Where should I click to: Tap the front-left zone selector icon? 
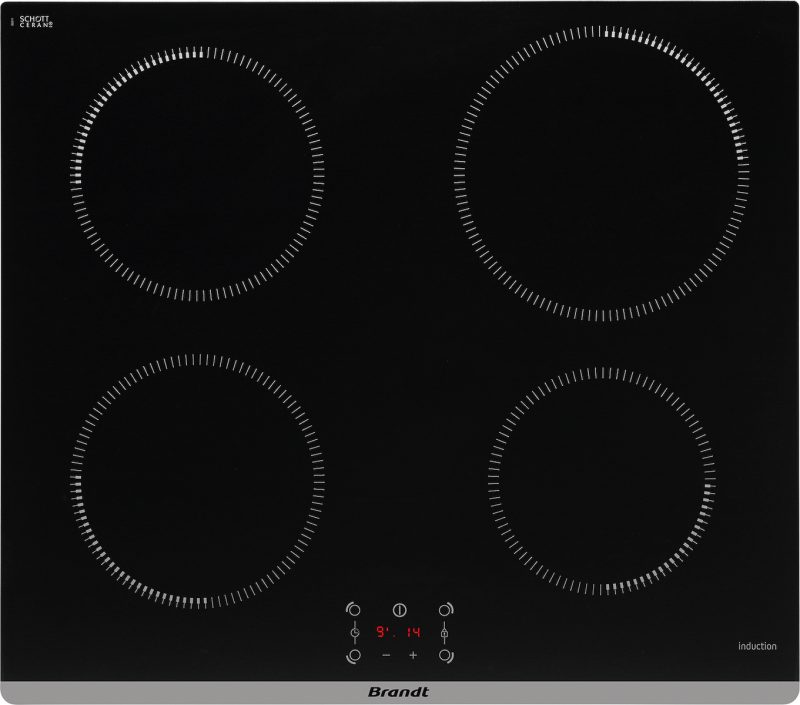tap(353, 656)
